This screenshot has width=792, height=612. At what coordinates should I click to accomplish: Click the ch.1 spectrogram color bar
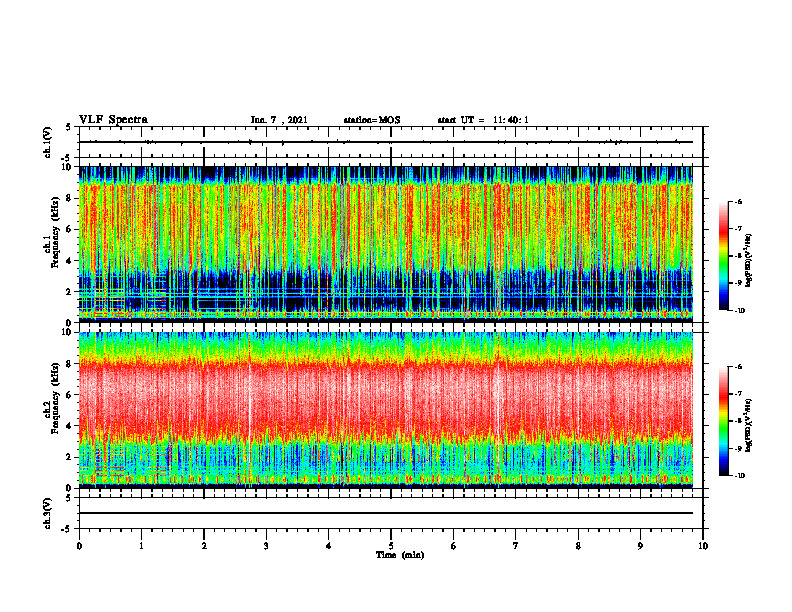[723, 256]
